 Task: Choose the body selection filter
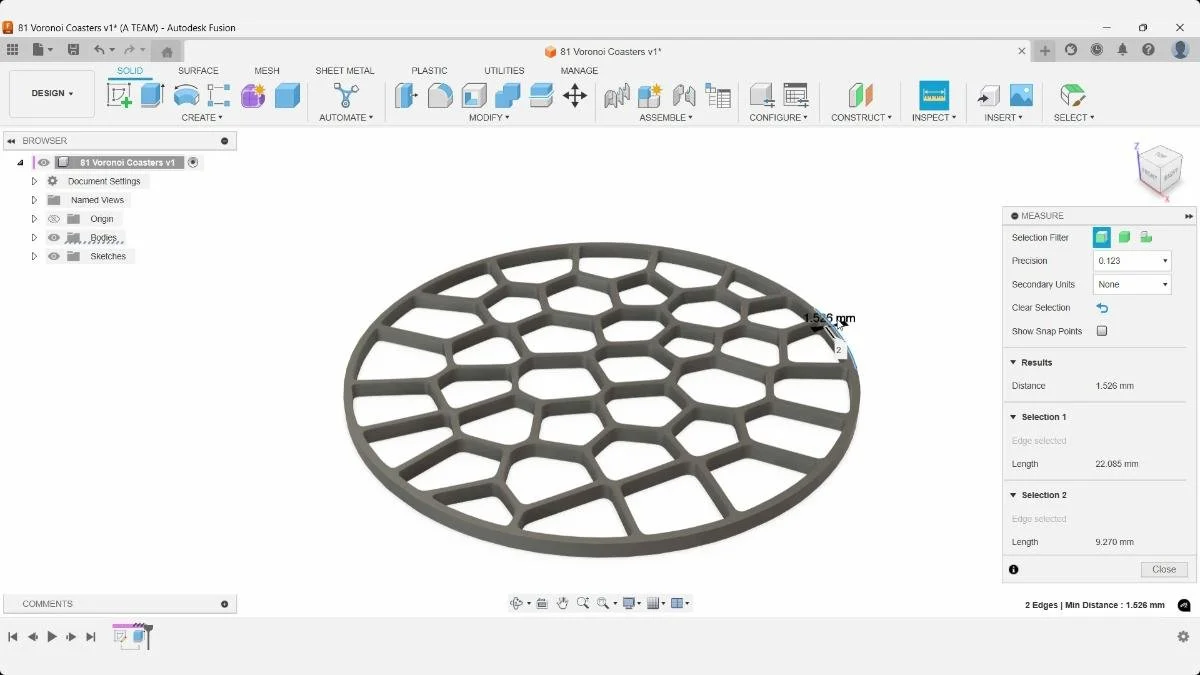(1124, 237)
